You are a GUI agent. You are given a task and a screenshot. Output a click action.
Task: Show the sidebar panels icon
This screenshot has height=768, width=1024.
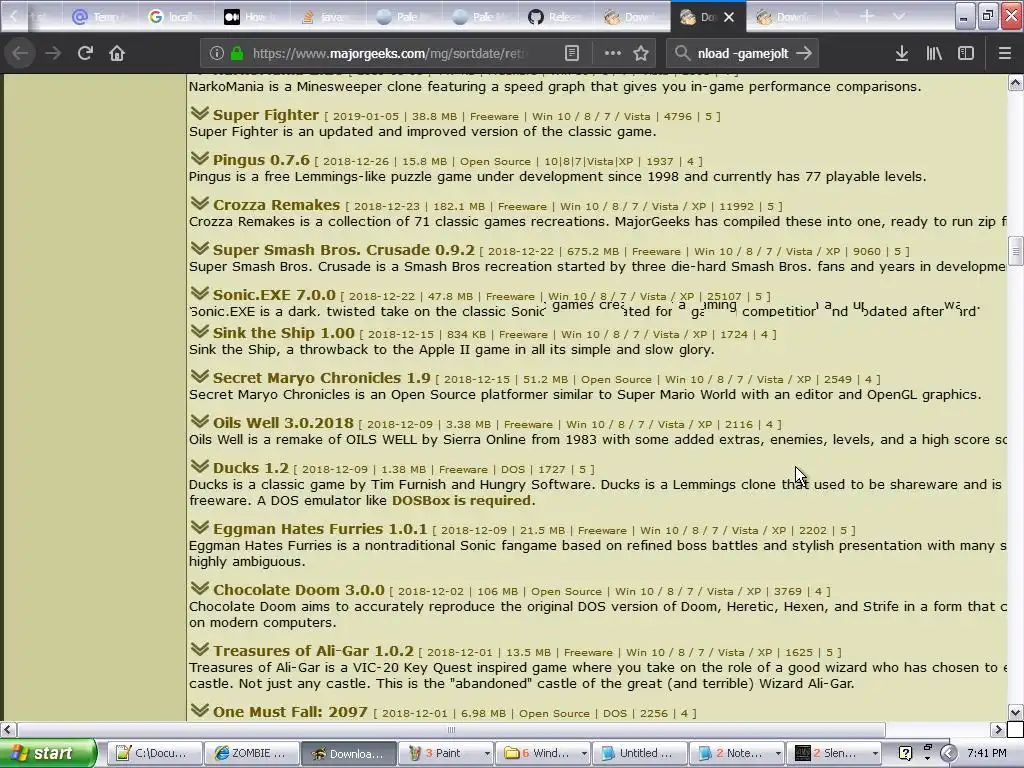[x=966, y=54]
